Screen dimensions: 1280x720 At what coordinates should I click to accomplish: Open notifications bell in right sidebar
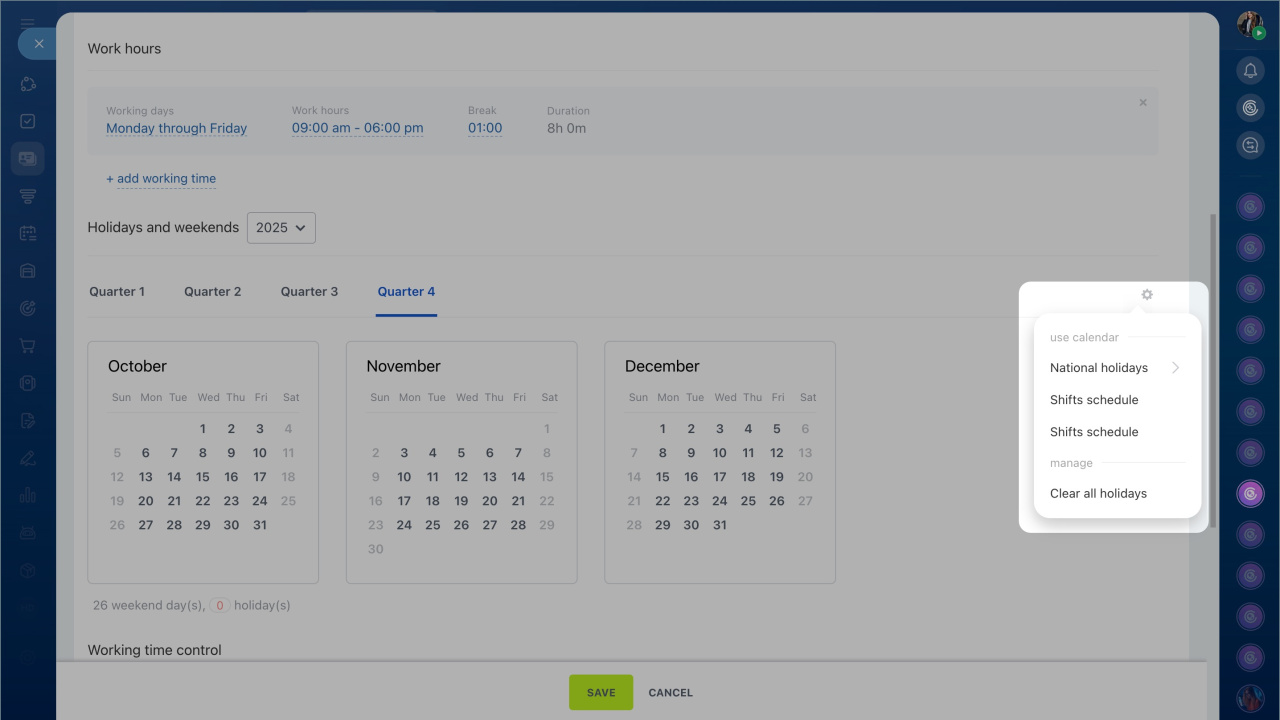(x=1250, y=70)
